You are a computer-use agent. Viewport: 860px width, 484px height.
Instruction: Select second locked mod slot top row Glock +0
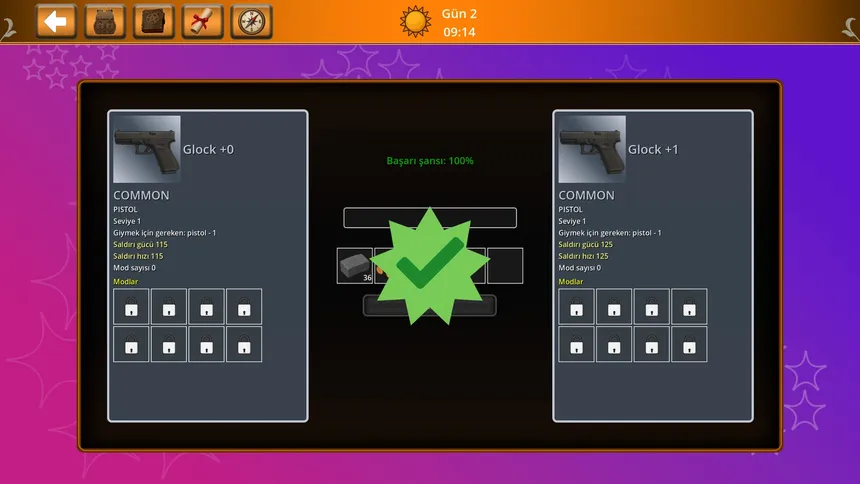tap(169, 306)
